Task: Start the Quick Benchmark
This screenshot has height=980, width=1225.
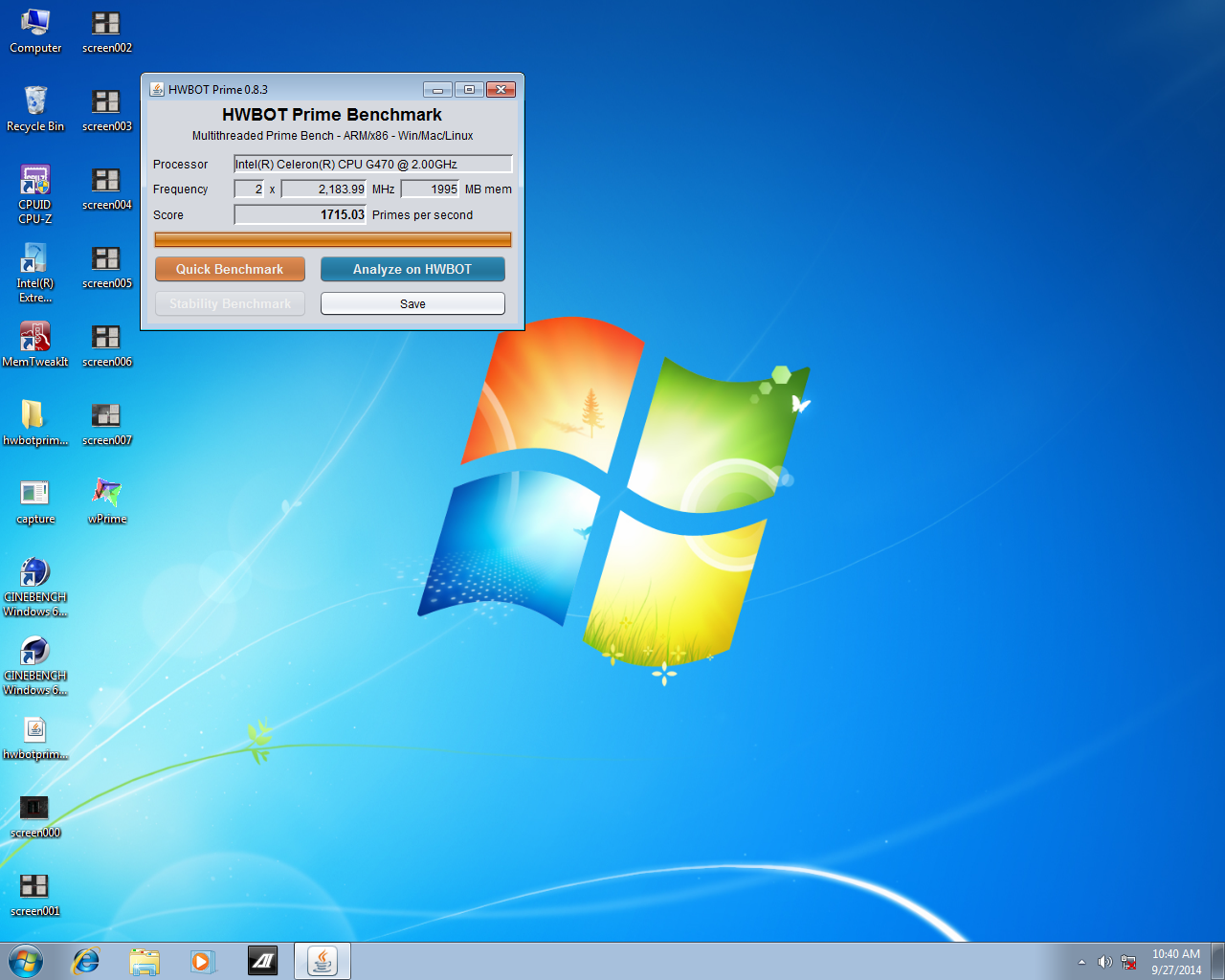Action: (x=230, y=269)
